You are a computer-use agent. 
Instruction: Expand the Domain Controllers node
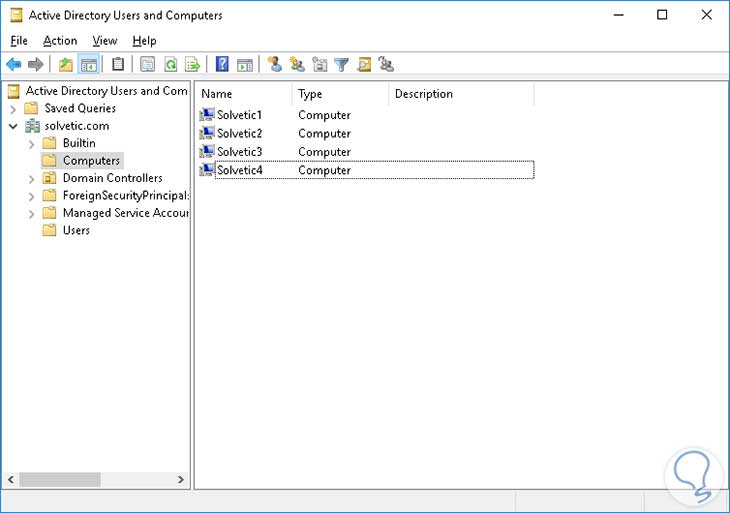tap(31, 179)
